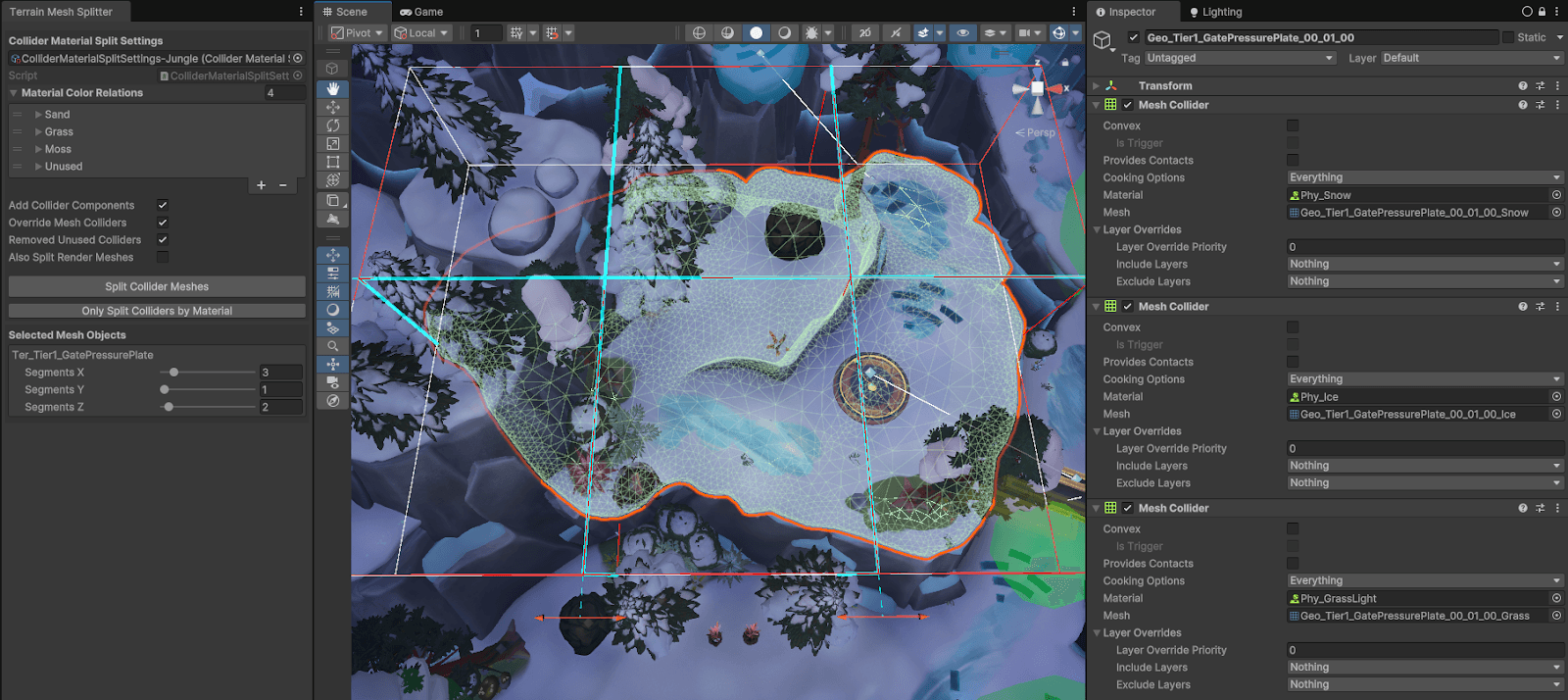Image resolution: width=1568 pixels, height=700 pixels.
Task: Click the GameObject name field
Action: 1322,37
